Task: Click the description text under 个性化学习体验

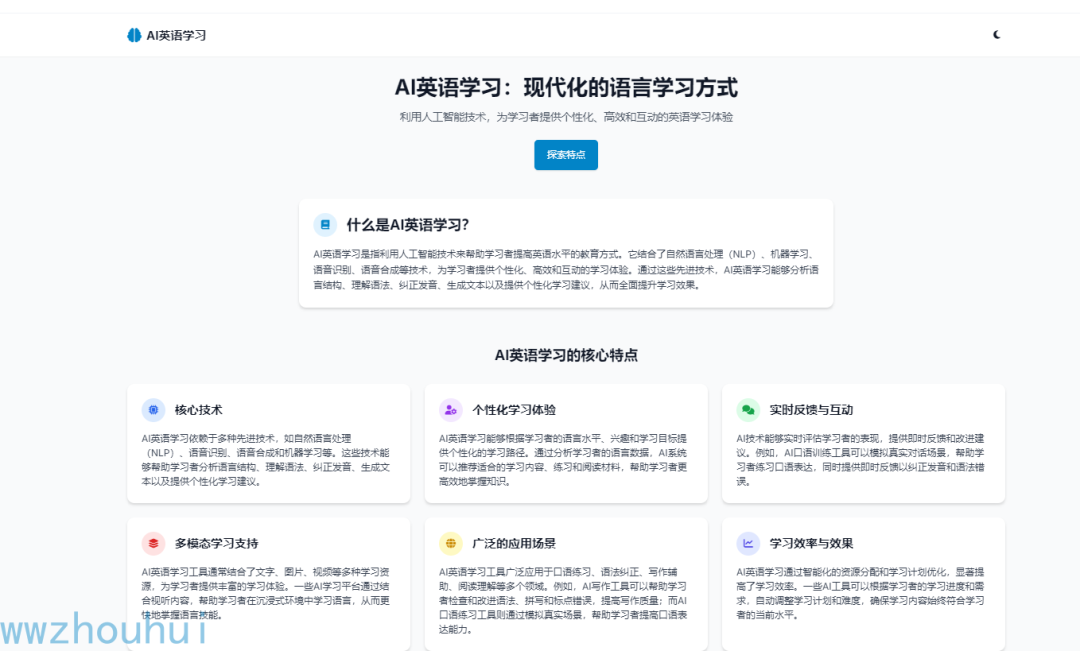Action: 563,459
